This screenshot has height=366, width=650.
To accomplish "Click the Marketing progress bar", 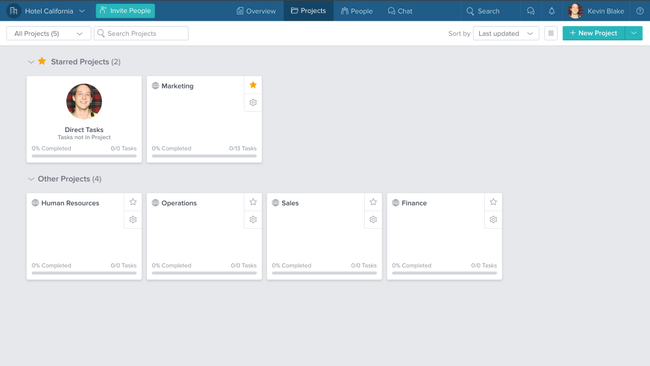I will click(x=204, y=156).
